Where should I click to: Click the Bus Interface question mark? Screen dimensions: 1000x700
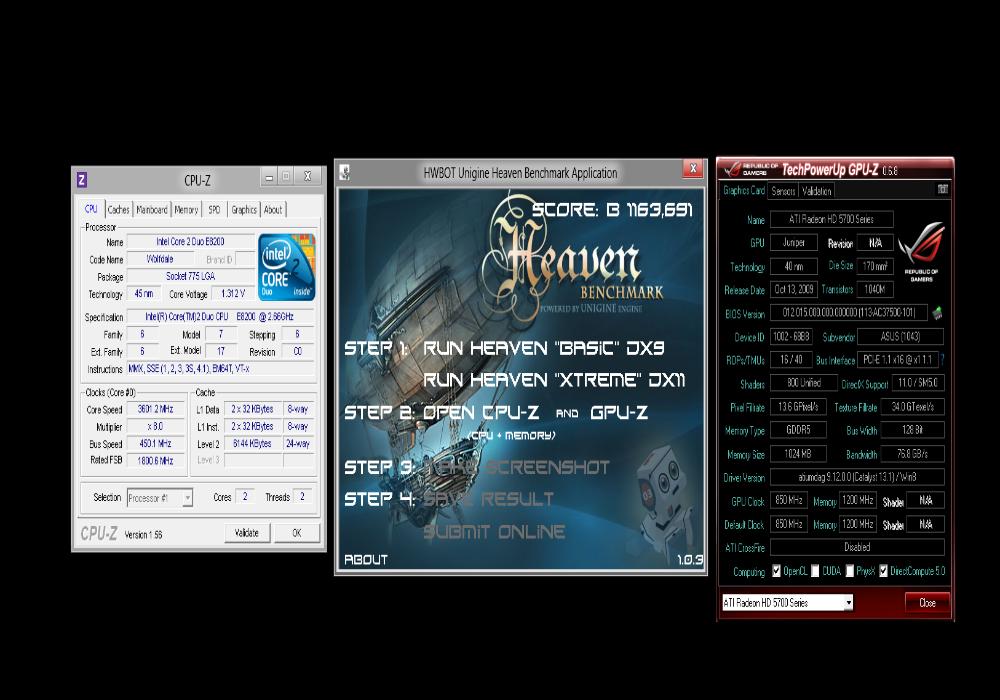(x=942, y=360)
